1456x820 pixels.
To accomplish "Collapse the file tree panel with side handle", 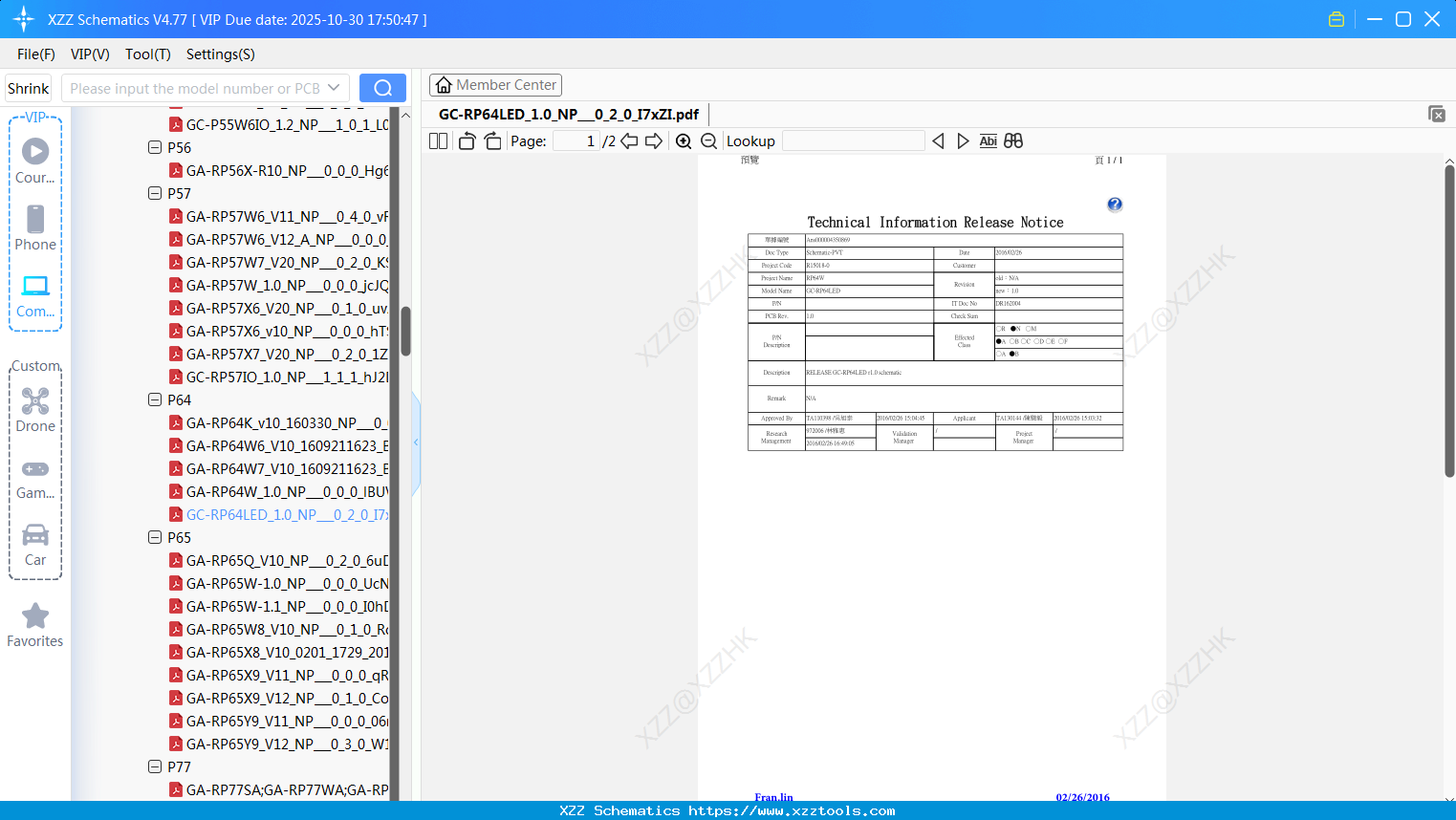I will pyautogui.click(x=416, y=442).
